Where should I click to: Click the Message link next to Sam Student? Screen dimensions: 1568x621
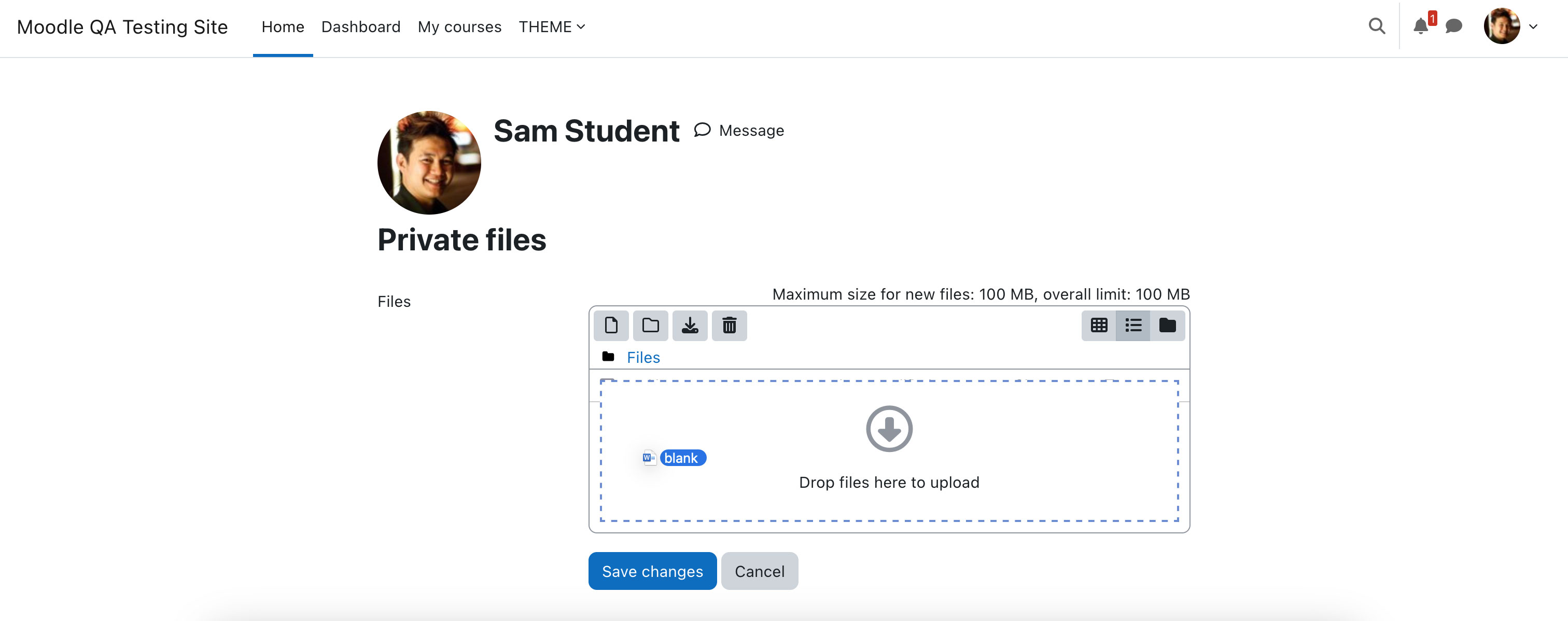coord(739,130)
